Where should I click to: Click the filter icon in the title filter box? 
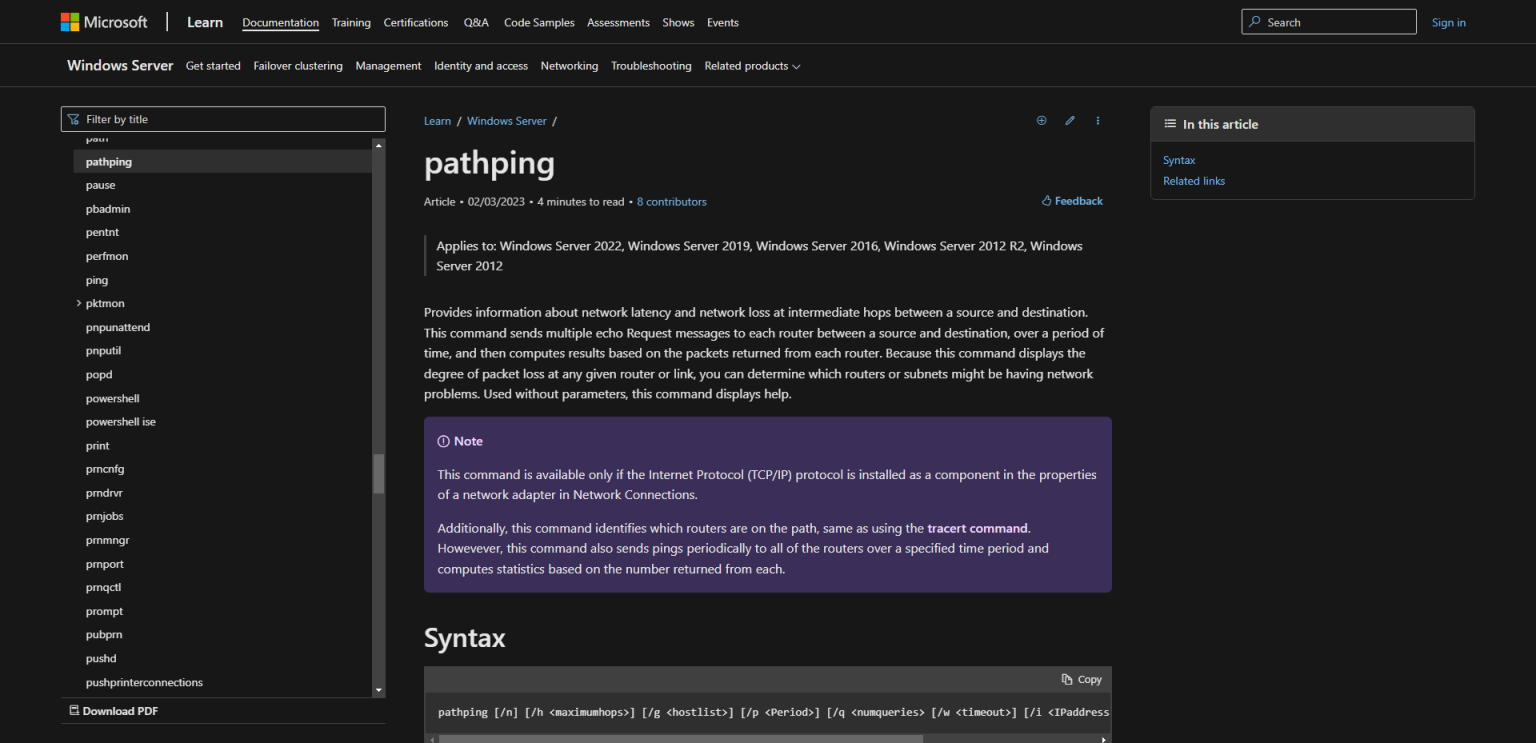(x=74, y=118)
